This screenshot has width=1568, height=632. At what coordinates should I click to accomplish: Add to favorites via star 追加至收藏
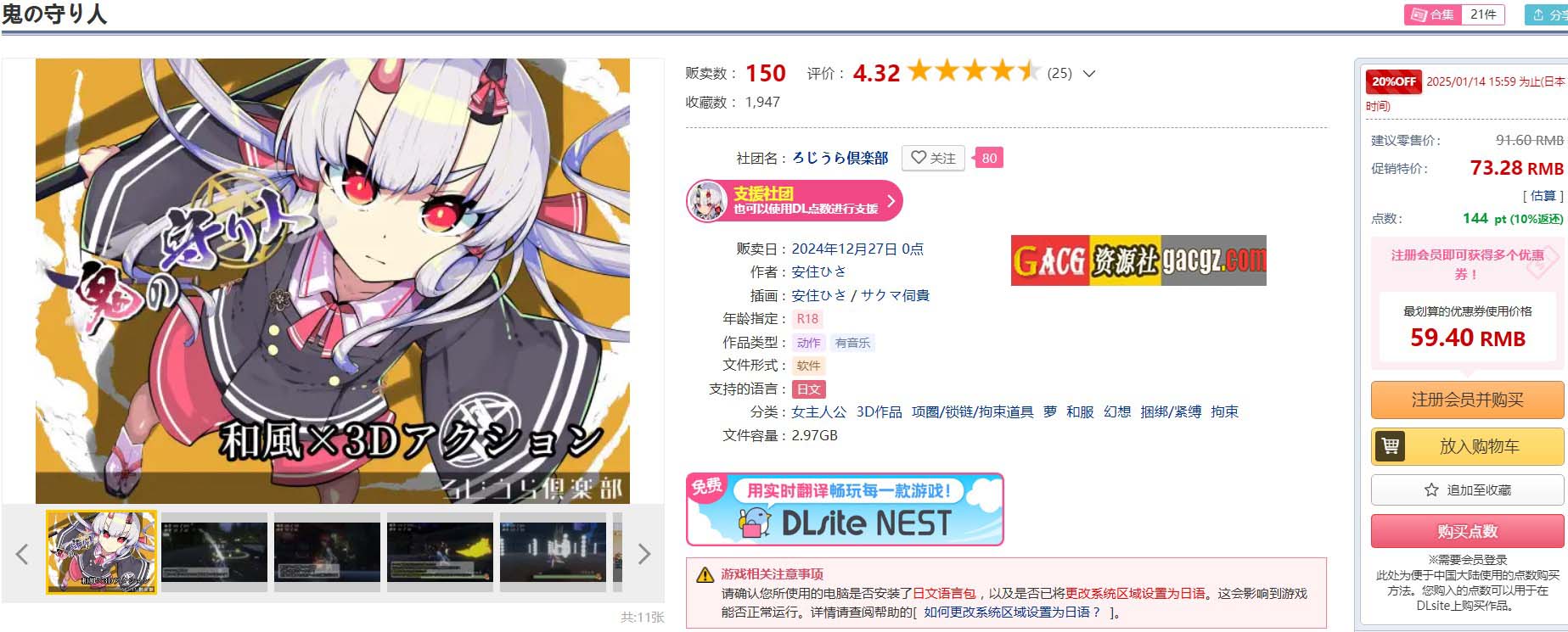point(1467,489)
